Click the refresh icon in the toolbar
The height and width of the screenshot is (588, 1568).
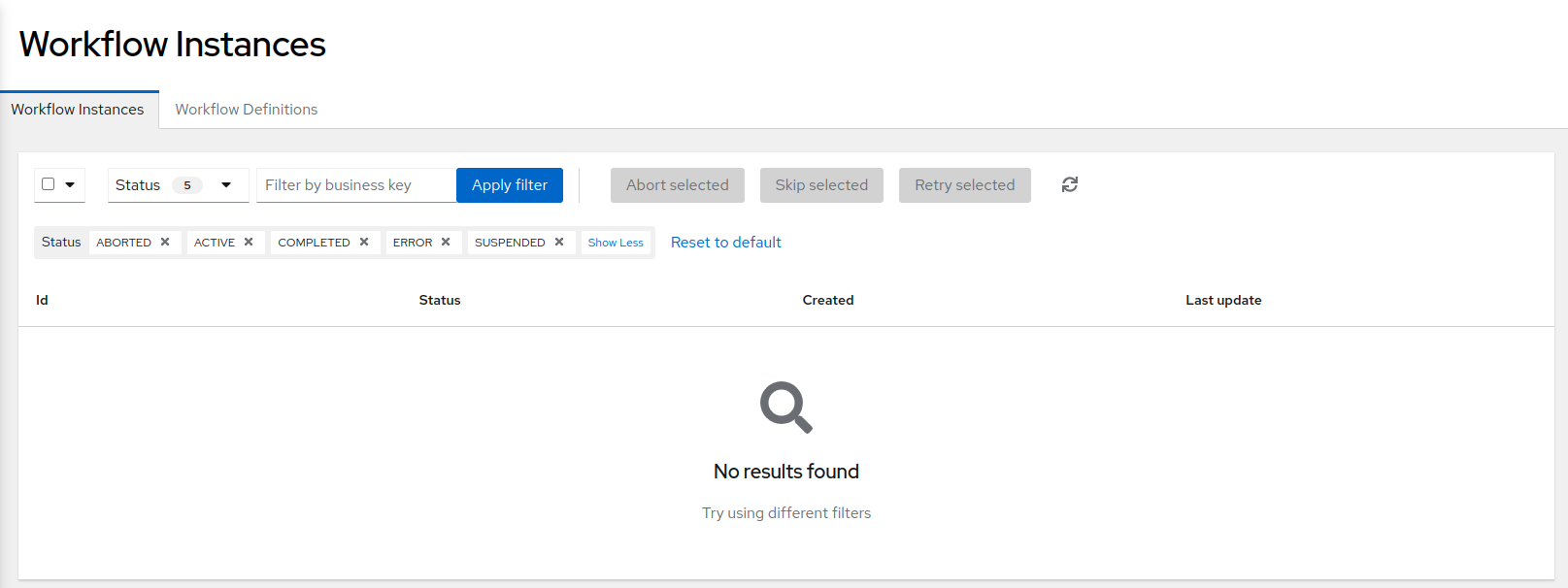(x=1069, y=184)
